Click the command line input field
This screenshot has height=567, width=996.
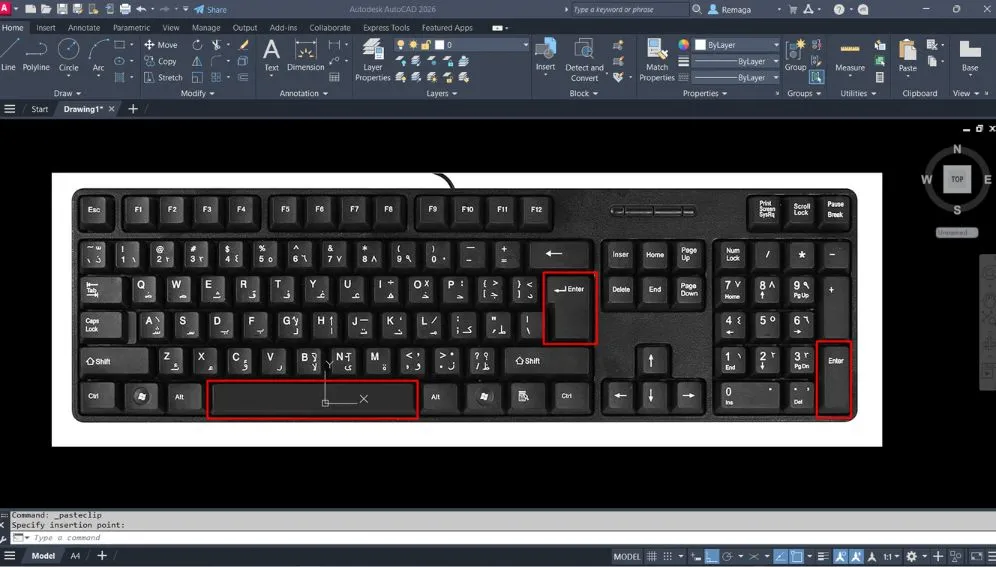pos(300,538)
